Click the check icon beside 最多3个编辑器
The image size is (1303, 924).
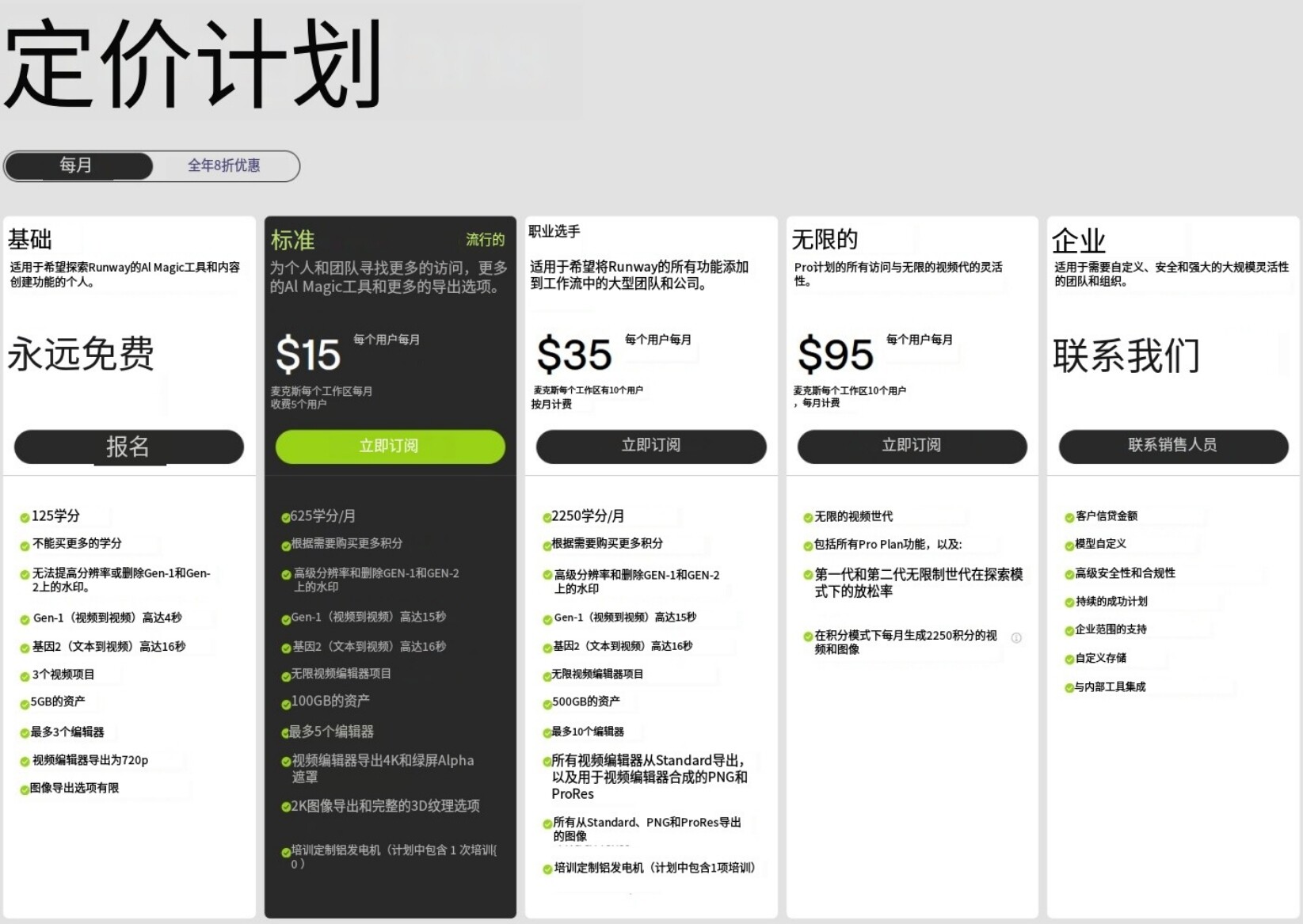tap(25, 733)
